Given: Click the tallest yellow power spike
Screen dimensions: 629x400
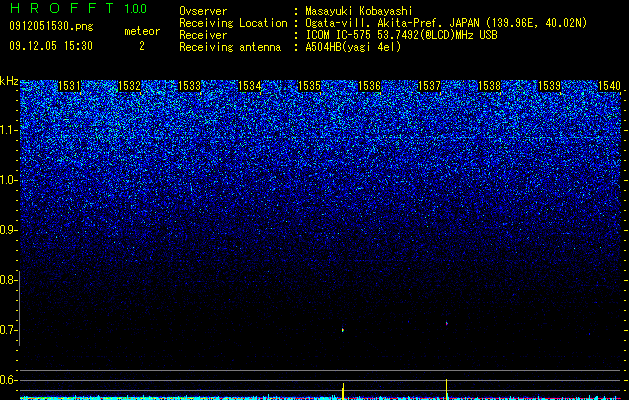Looking at the screenshot, I should (446, 388).
